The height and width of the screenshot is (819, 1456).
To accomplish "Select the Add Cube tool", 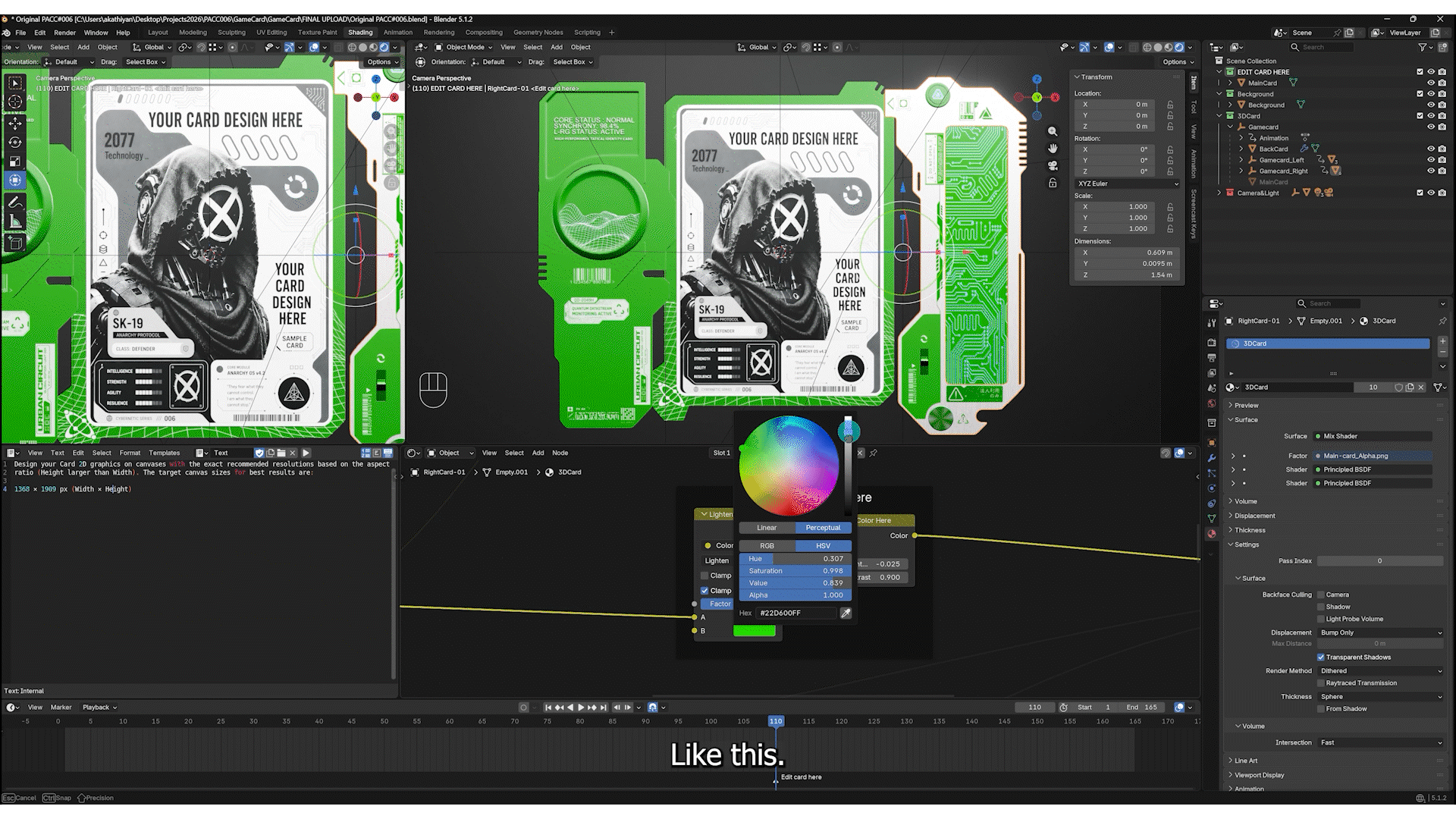I will point(15,243).
